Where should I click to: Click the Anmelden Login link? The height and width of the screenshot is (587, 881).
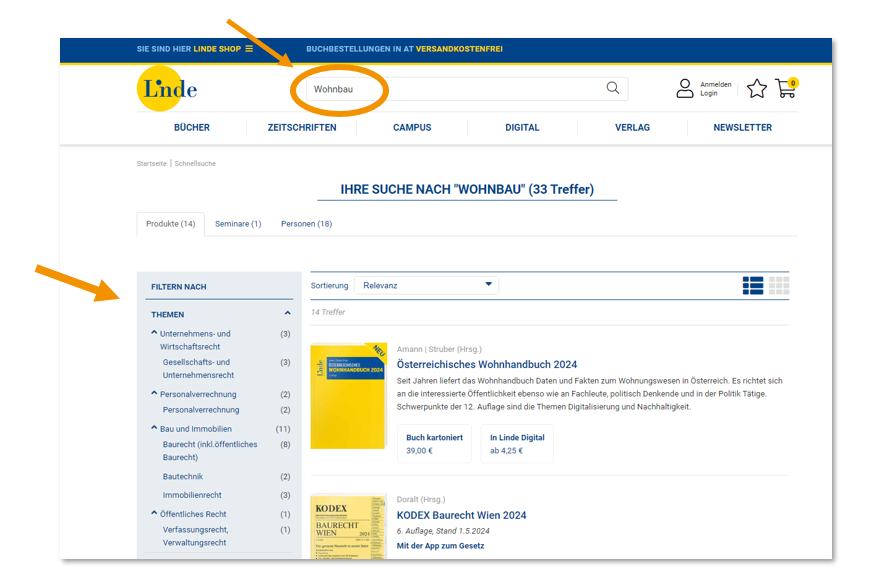point(715,89)
